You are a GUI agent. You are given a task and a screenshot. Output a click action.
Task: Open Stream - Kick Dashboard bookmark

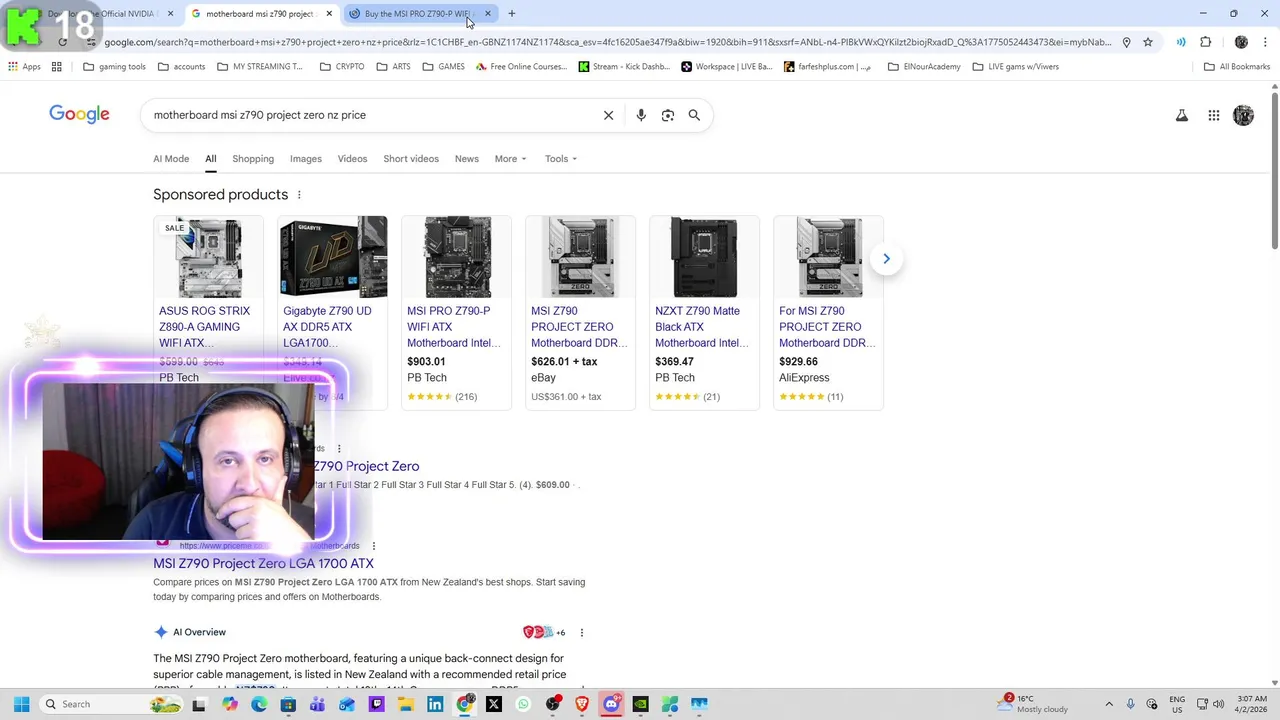tap(623, 67)
